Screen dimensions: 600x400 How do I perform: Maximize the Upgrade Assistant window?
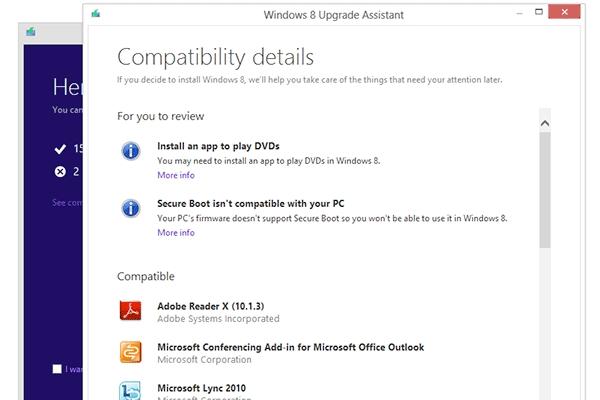(539, 12)
